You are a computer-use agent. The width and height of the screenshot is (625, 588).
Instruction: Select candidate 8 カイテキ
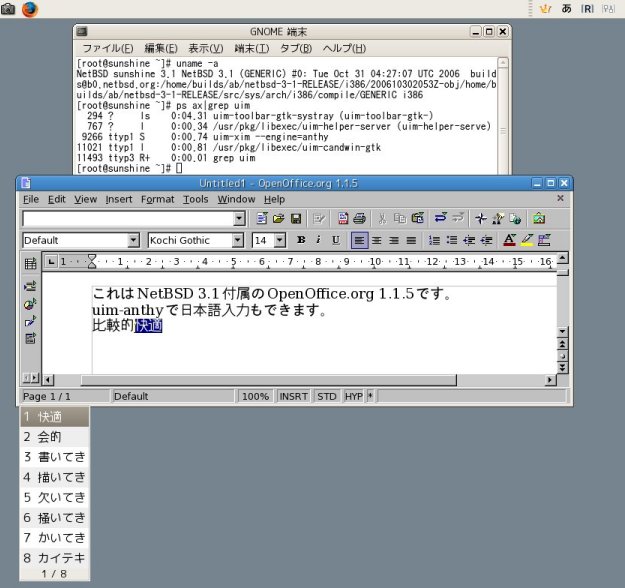(x=54, y=558)
